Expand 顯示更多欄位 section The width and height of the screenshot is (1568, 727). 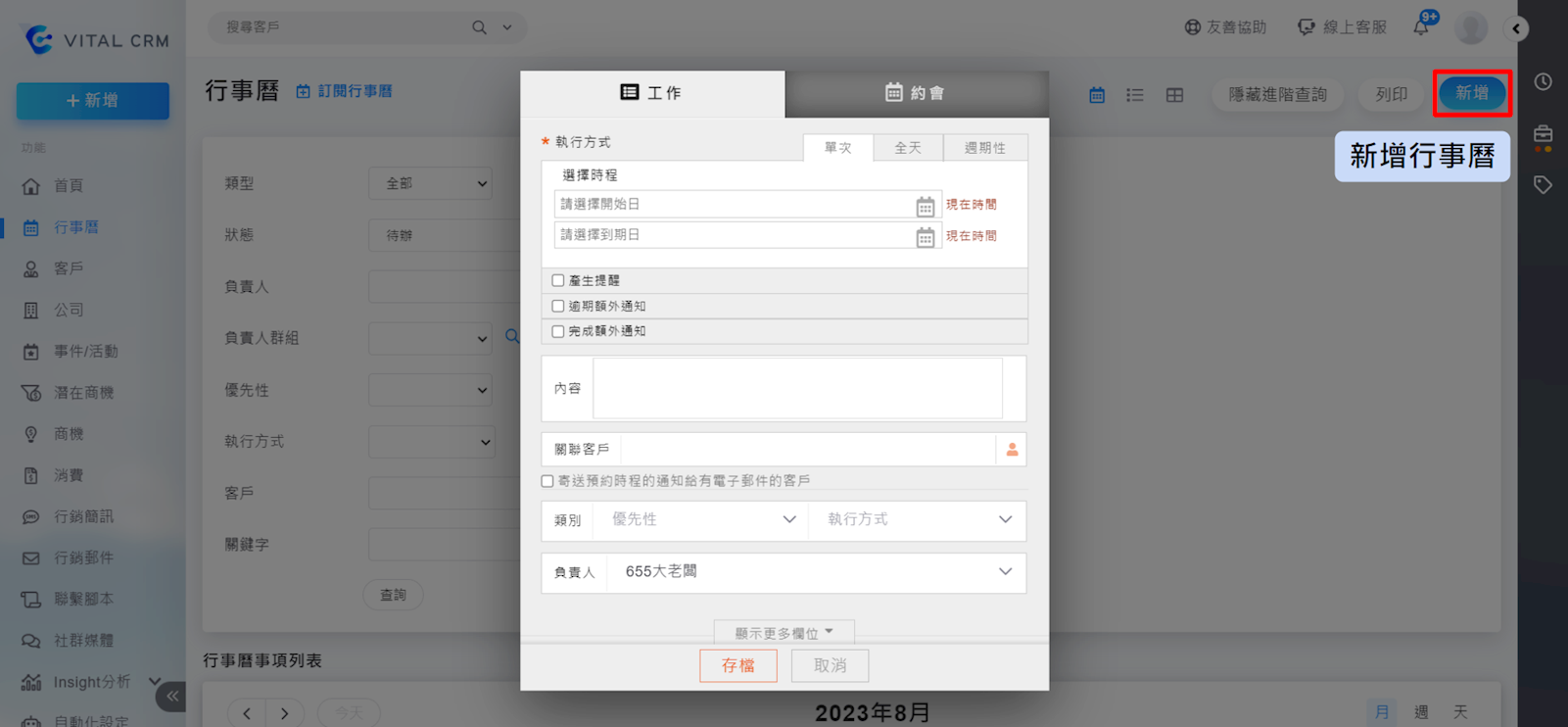(x=784, y=633)
